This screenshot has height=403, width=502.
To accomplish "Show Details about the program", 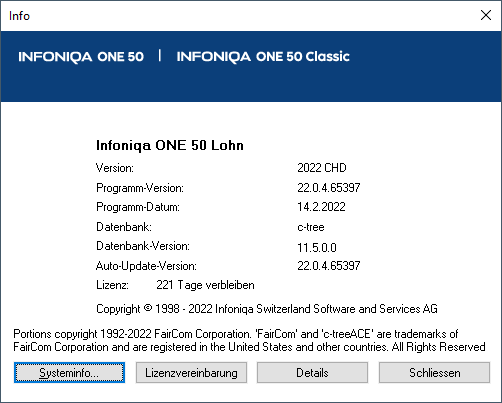I will 312,372.
